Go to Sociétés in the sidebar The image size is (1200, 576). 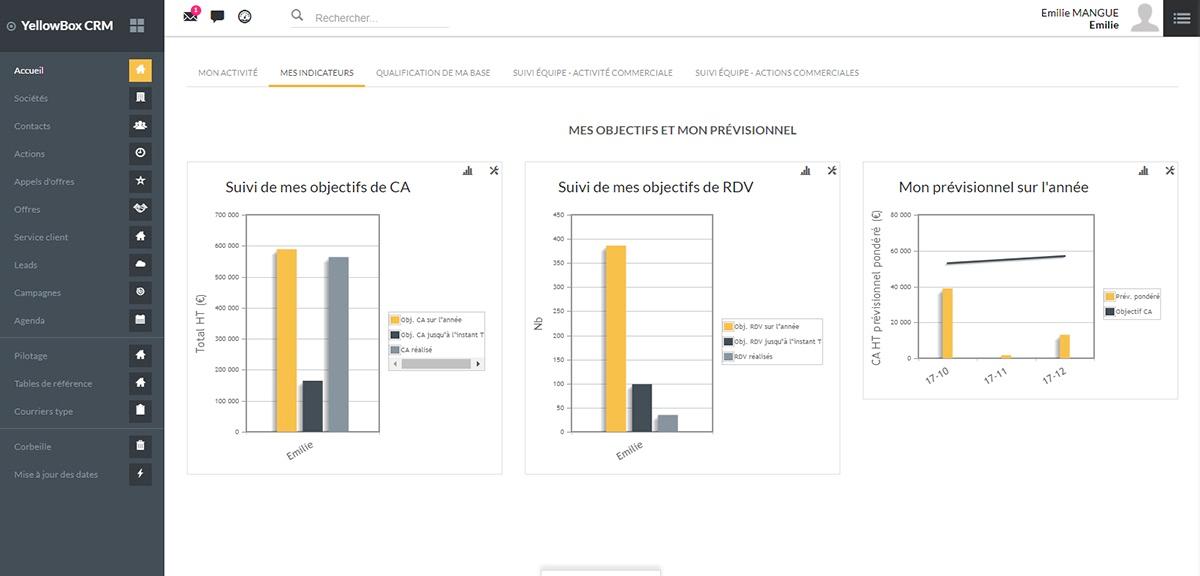pos(31,98)
